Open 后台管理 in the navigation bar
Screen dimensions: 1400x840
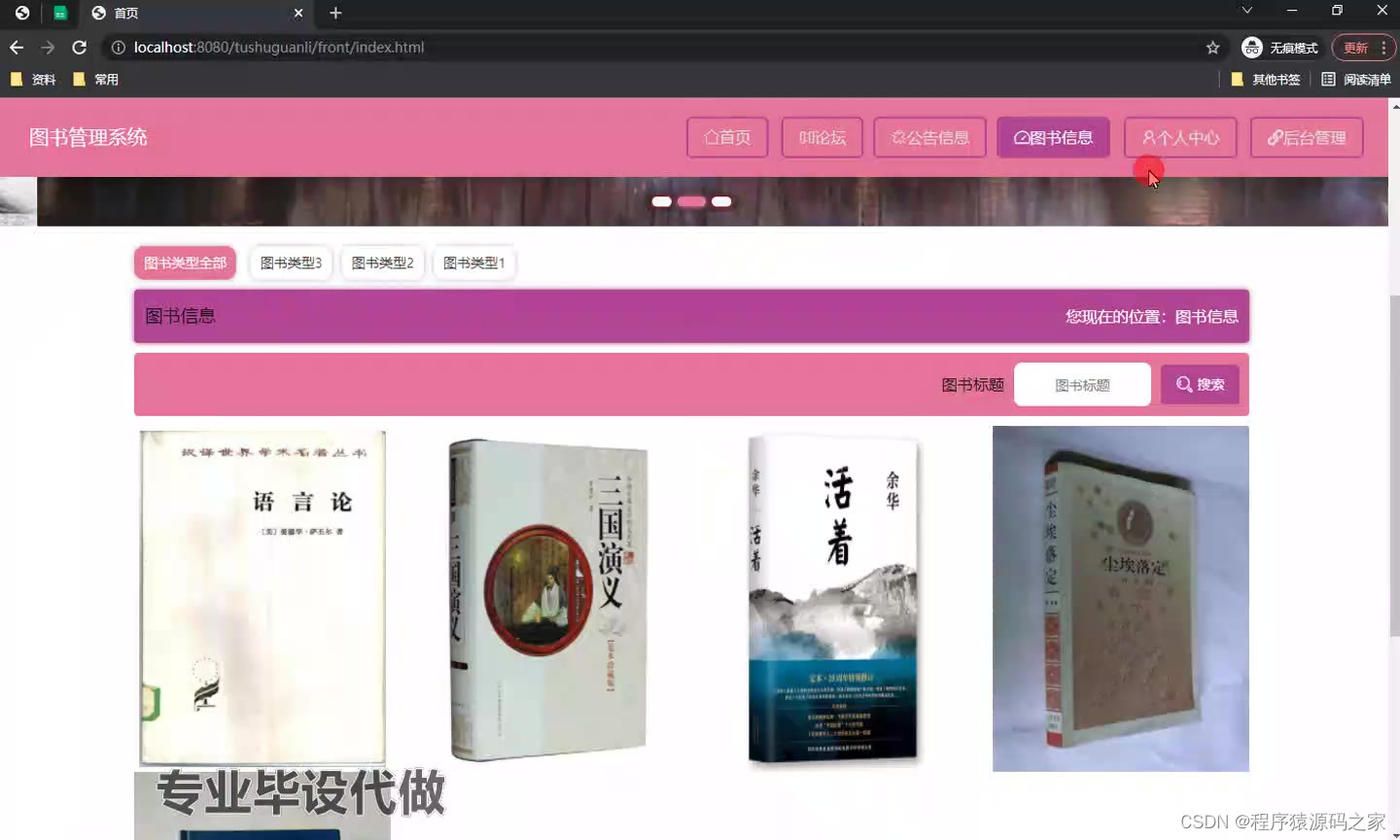point(1307,138)
